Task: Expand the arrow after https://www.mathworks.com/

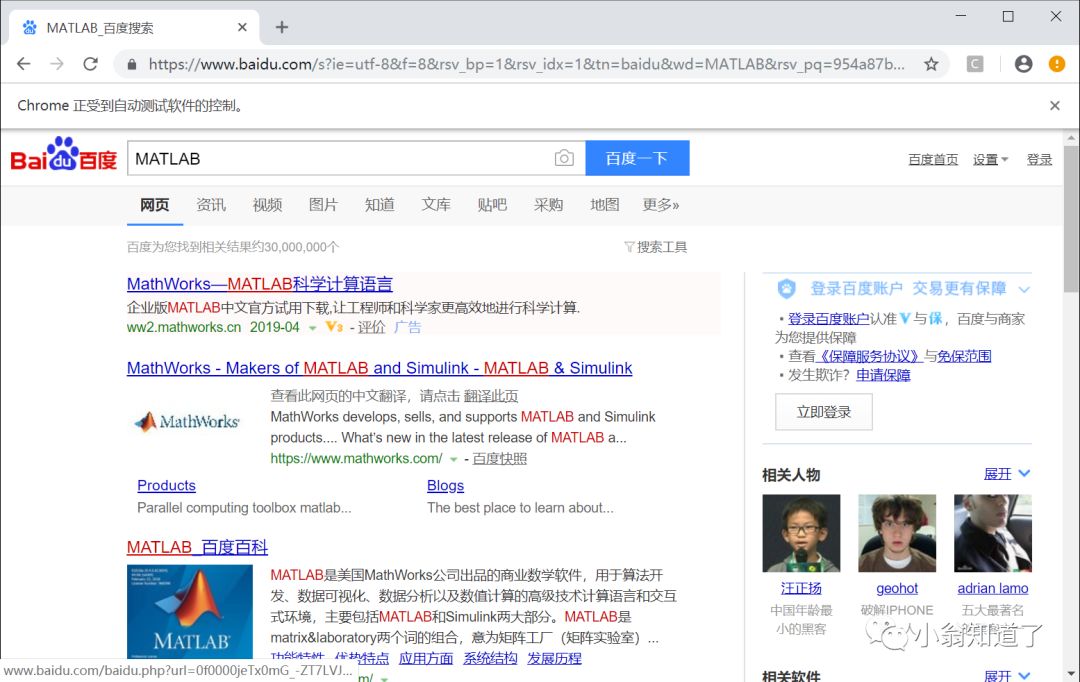Action: [x=453, y=459]
